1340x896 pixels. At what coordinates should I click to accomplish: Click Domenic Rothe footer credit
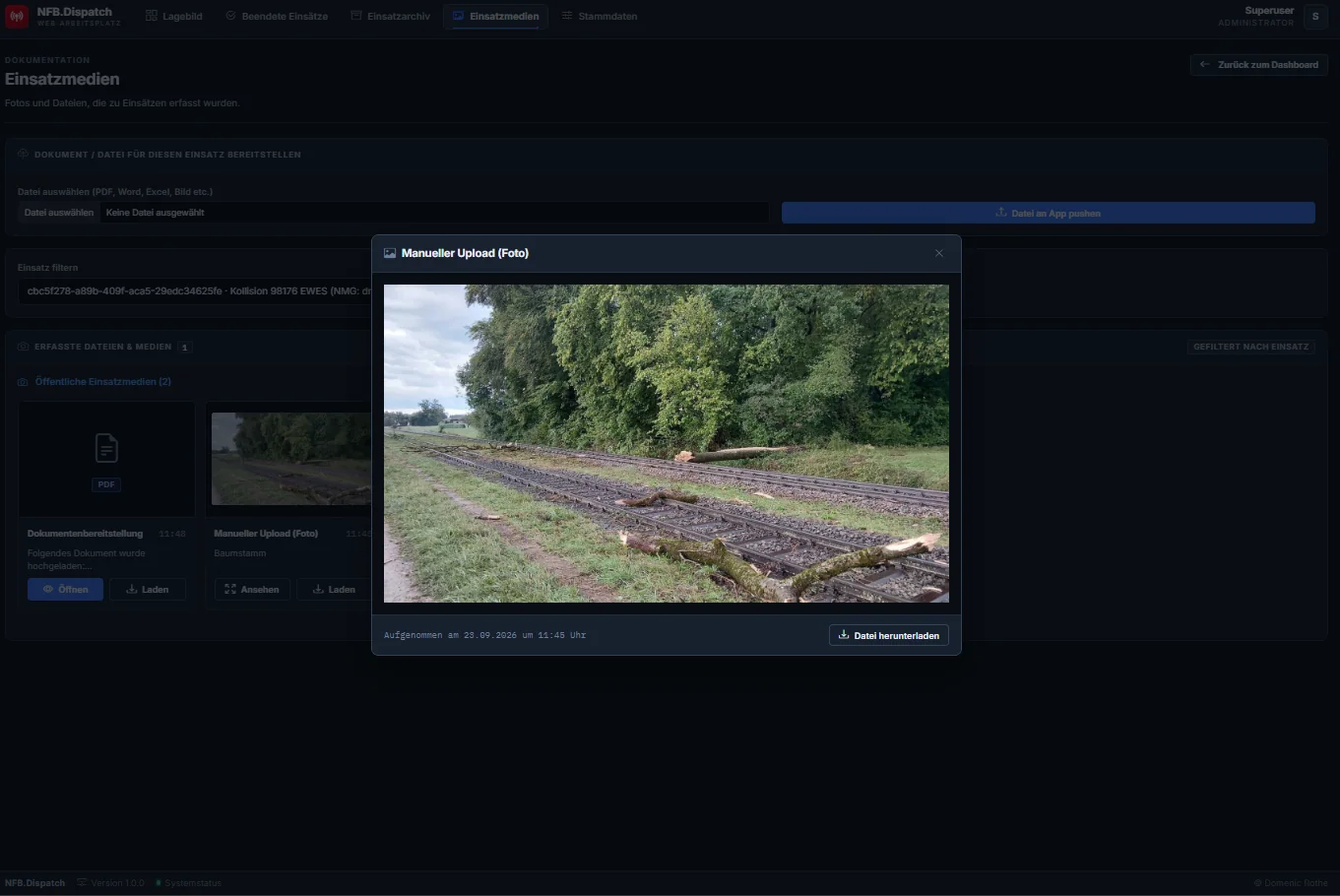point(1291,883)
